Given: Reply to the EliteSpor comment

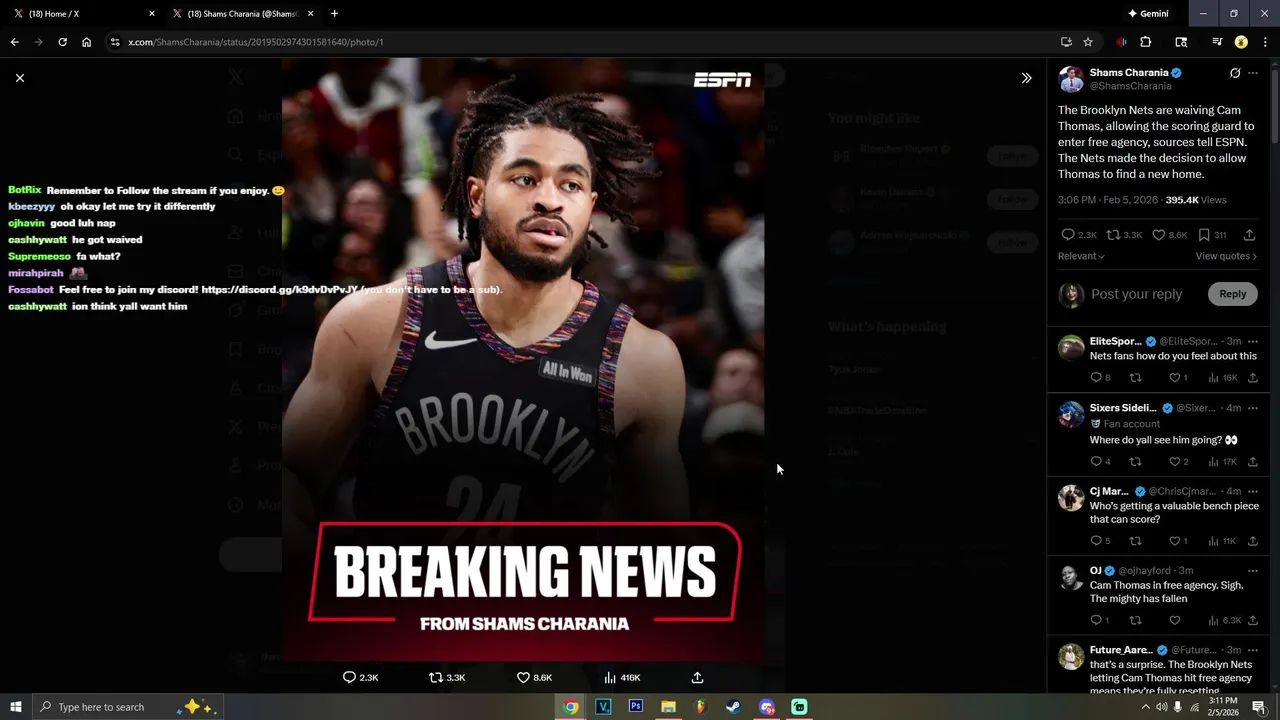Looking at the screenshot, I should (1096, 378).
